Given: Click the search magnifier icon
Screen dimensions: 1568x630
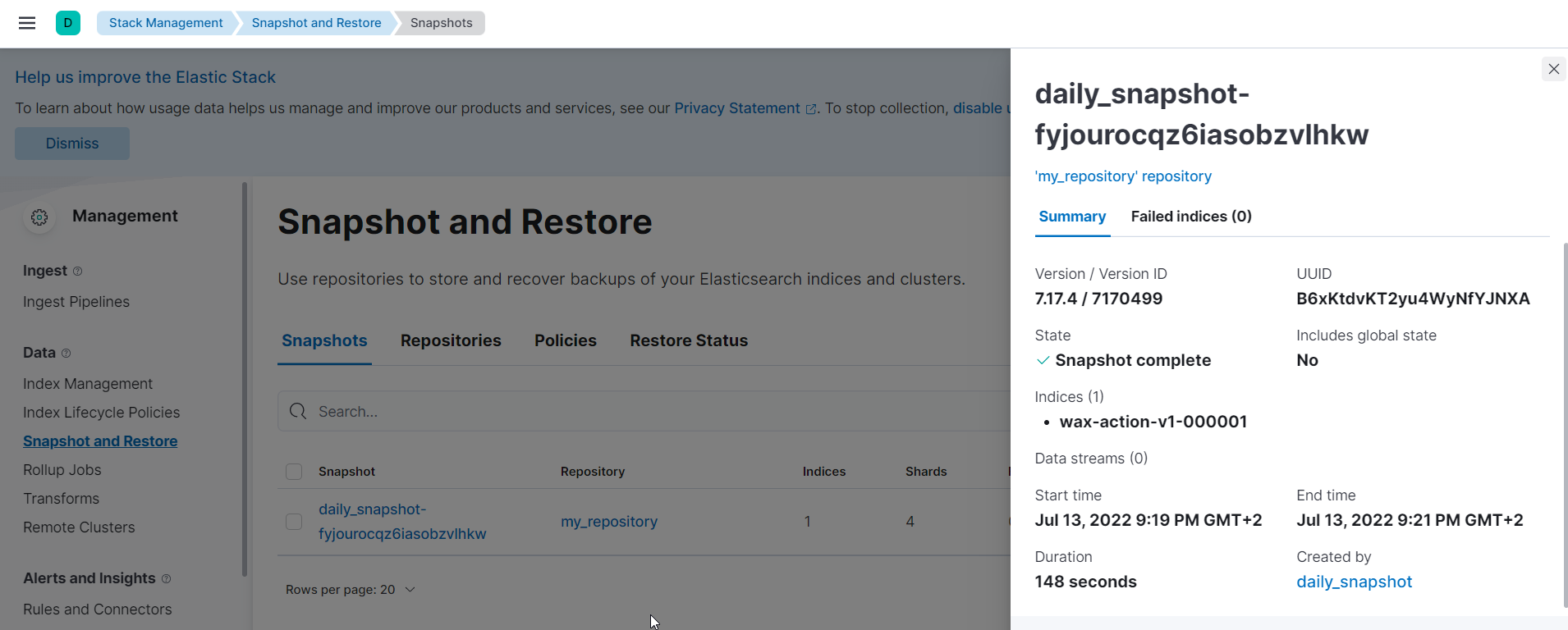Looking at the screenshot, I should pyautogui.click(x=298, y=411).
